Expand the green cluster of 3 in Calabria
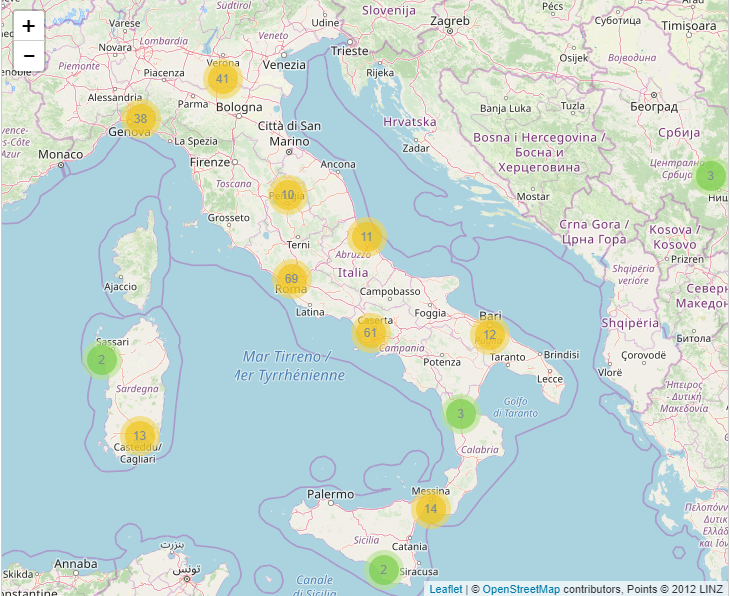Viewport: 730px width, 596px height. pyautogui.click(x=460, y=413)
